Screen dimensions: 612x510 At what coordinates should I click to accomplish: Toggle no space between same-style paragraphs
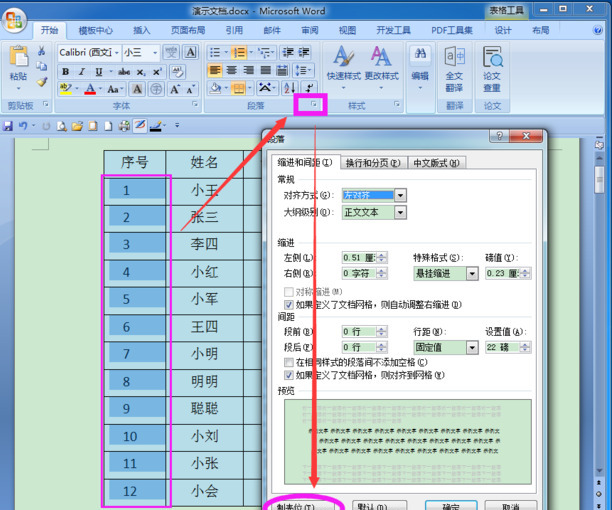289,363
